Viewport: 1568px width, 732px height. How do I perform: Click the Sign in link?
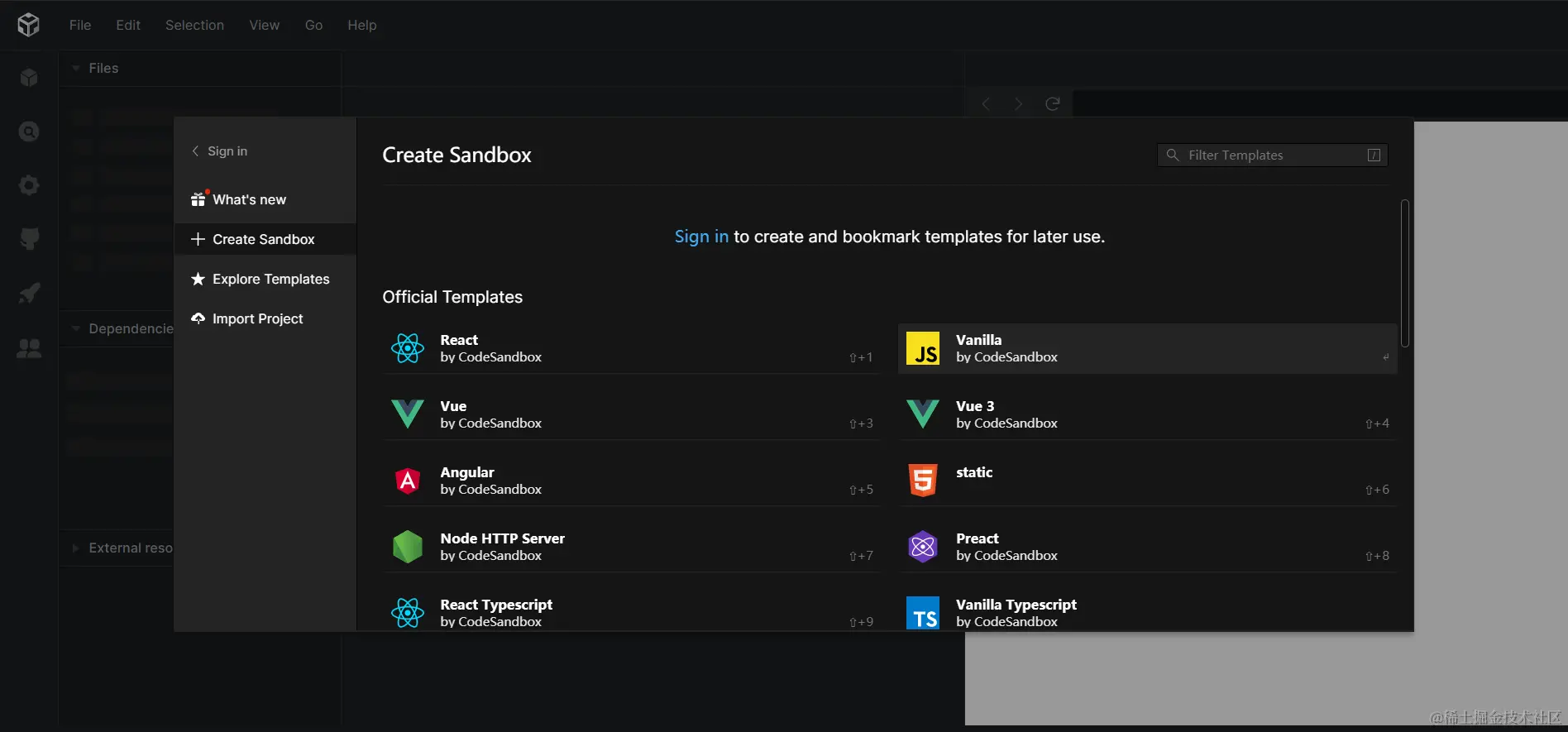[x=700, y=237]
